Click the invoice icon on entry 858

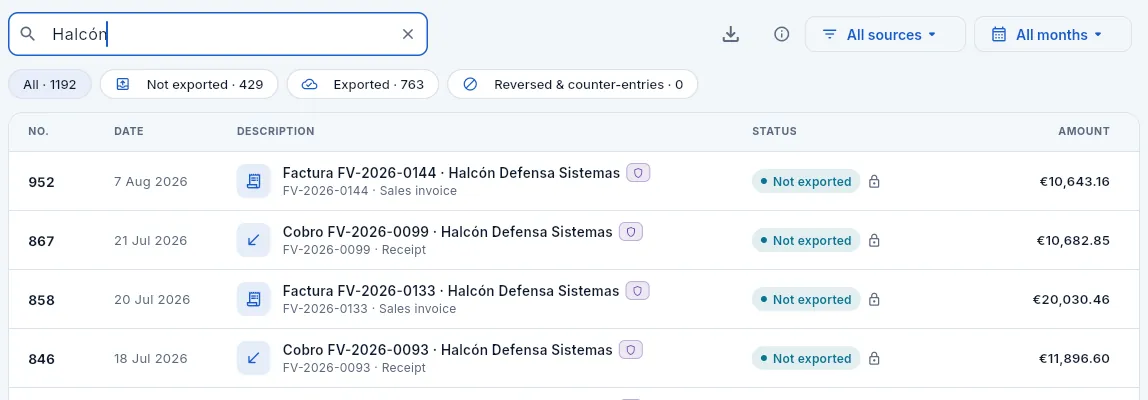(x=253, y=299)
